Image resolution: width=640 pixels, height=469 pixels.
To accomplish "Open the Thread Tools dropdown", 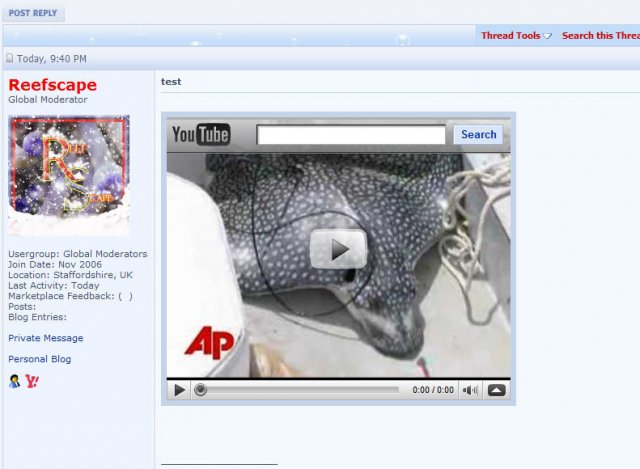I will 516,36.
